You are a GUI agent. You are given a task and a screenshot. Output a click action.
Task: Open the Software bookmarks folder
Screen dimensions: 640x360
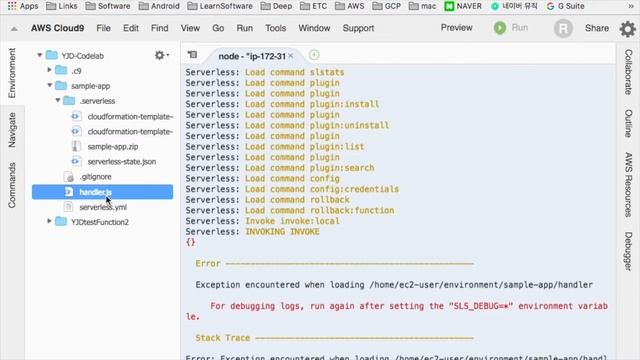click(x=108, y=6)
